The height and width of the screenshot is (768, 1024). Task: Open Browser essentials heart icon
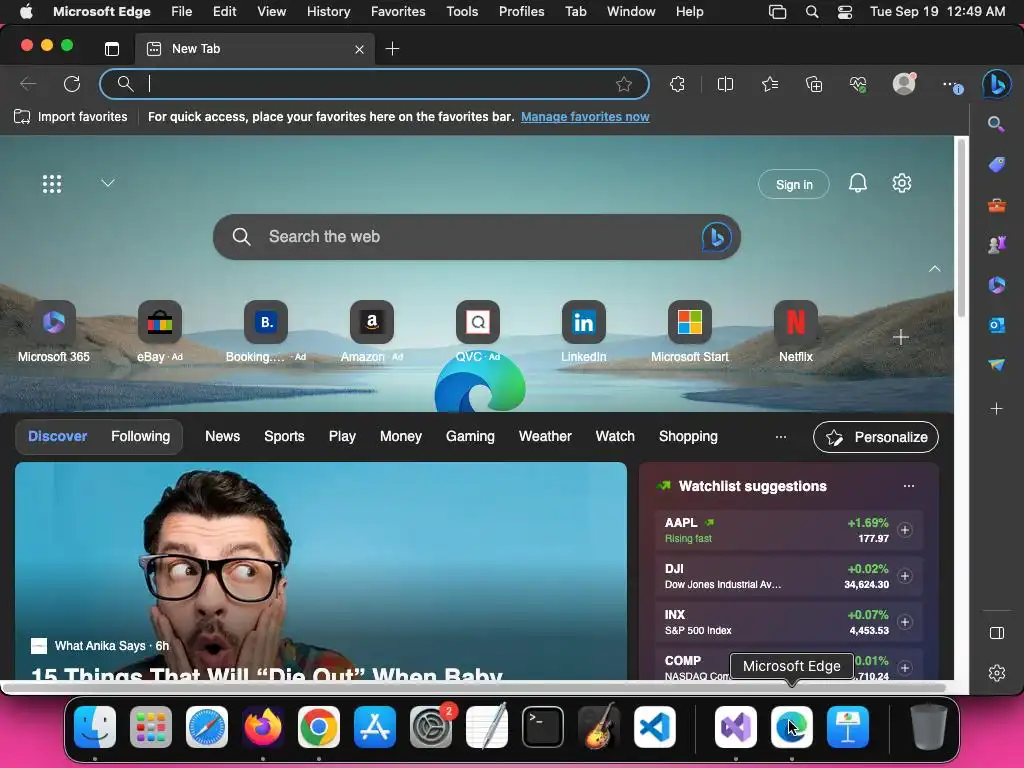tap(858, 84)
